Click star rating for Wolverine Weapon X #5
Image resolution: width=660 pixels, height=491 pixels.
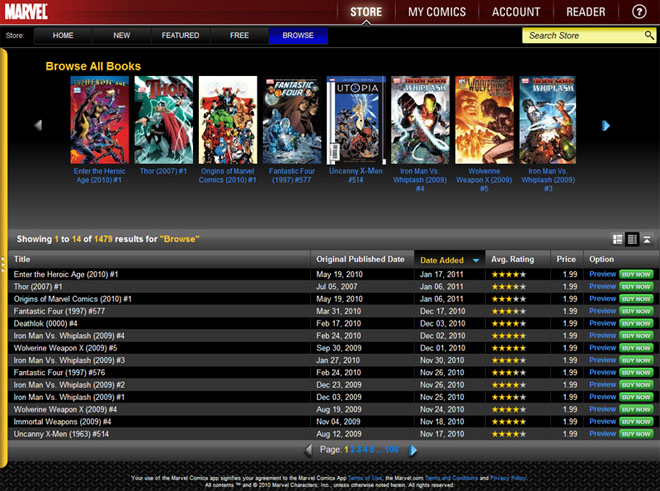(509, 348)
